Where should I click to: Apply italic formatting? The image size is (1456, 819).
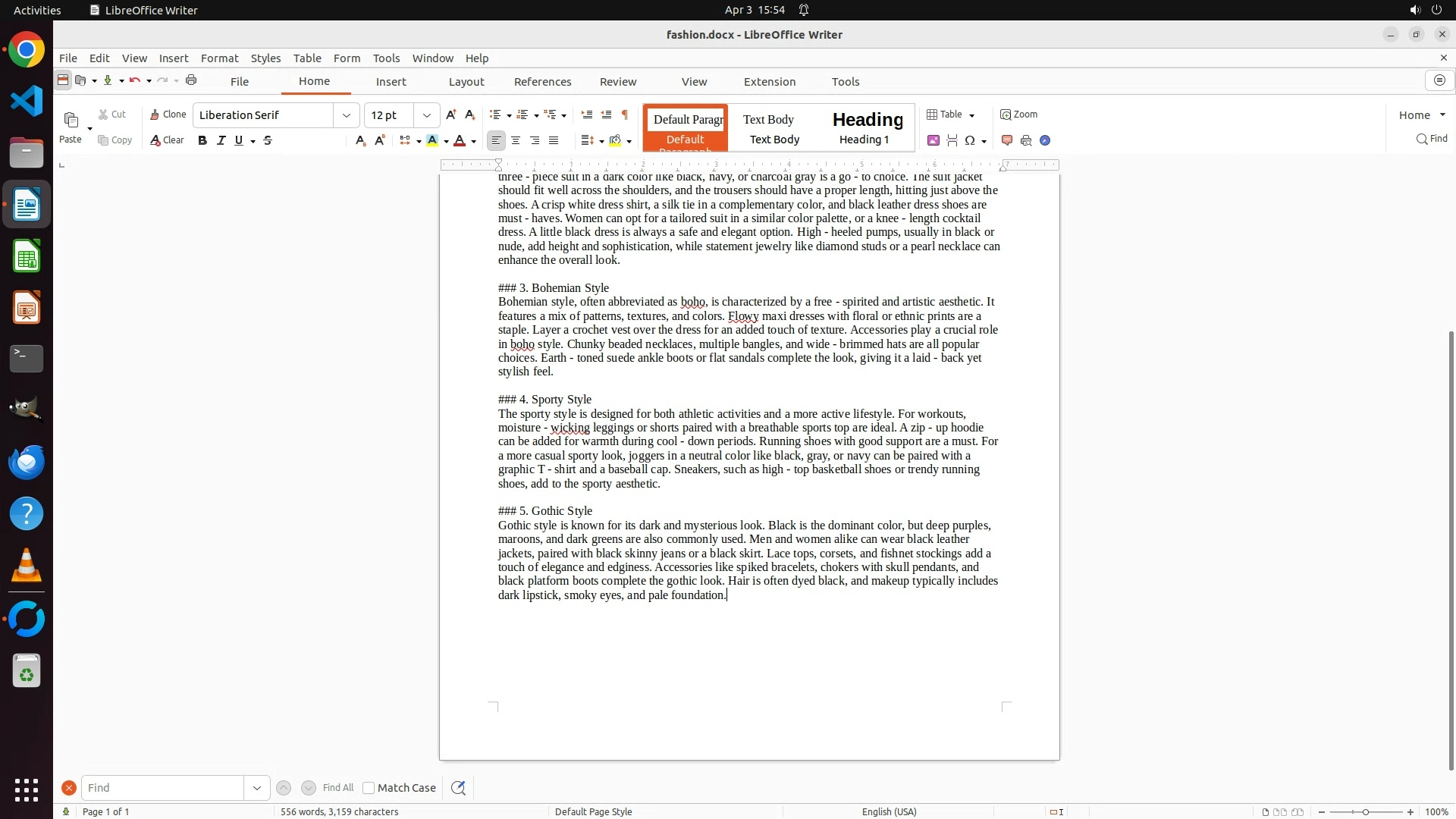coord(221,140)
